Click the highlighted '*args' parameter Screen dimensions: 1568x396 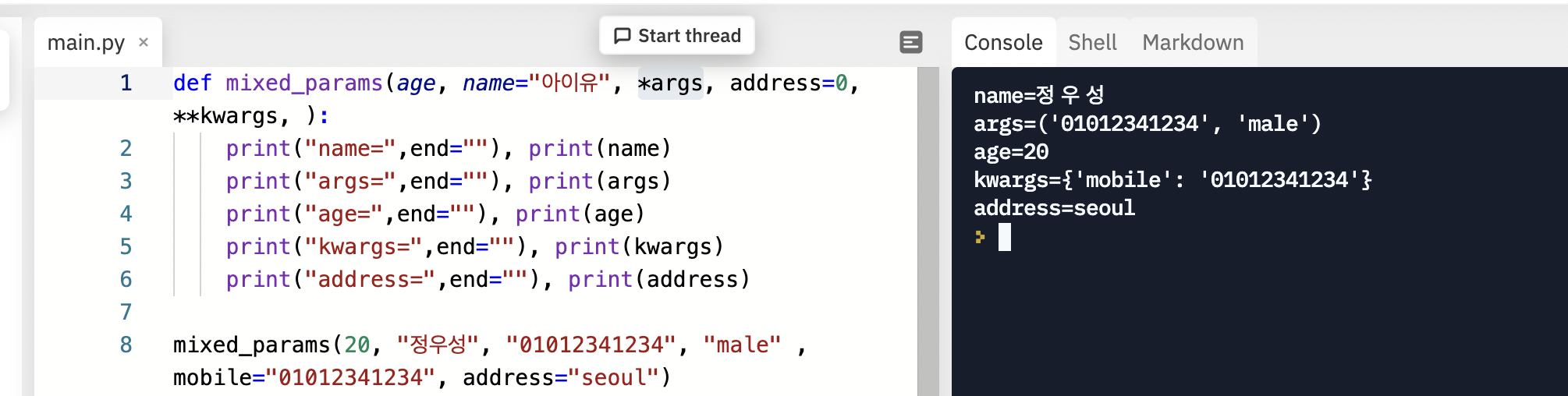click(x=671, y=83)
